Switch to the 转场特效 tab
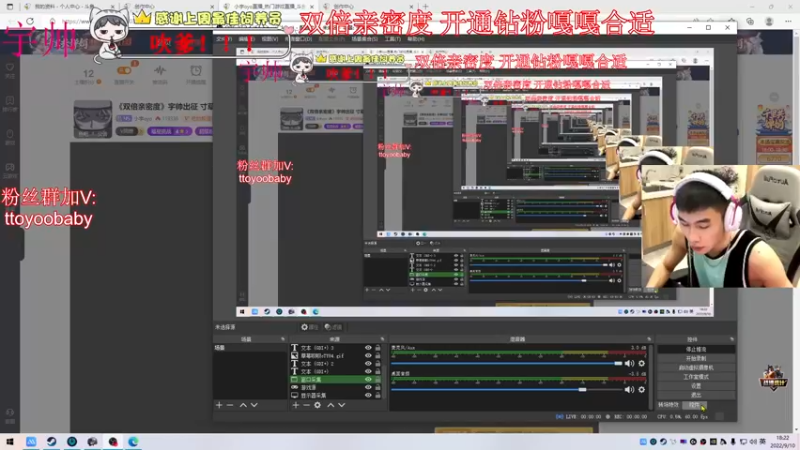This screenshot has width=800, height=450. pyautogui.click(x=668, y=405)
